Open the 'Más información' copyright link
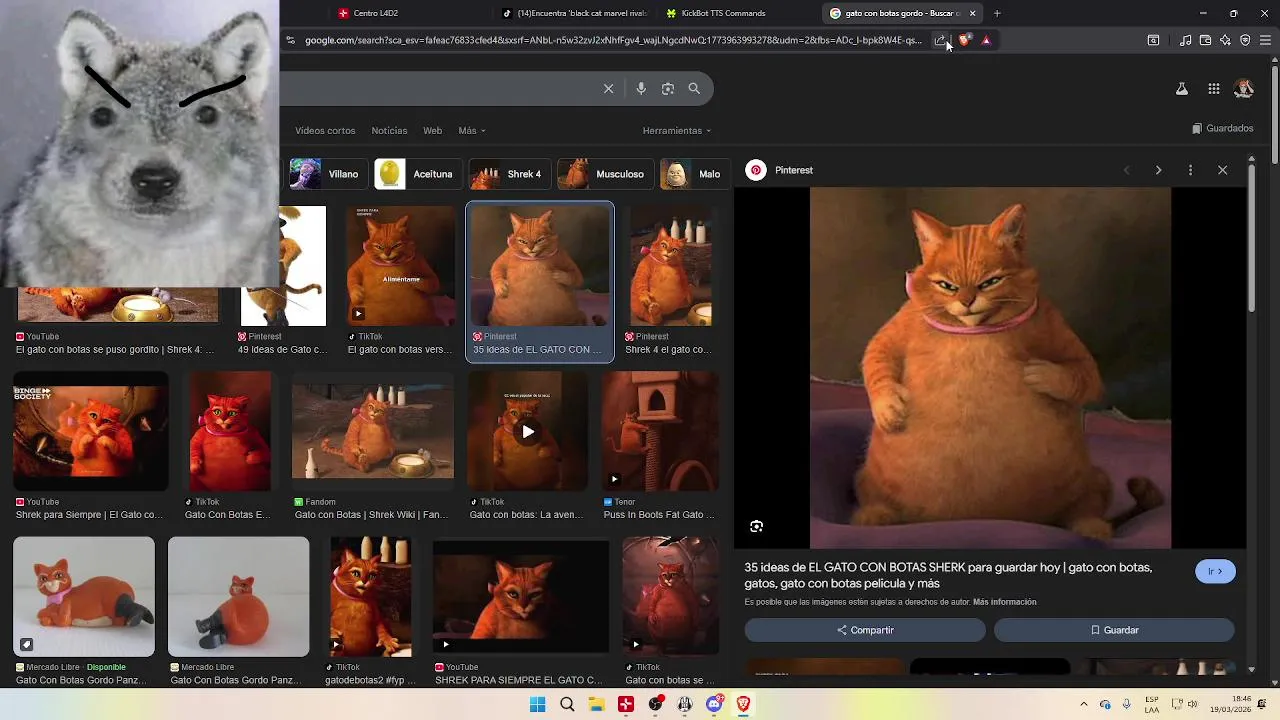The image size is (1280, 720). coord(1004,602)
